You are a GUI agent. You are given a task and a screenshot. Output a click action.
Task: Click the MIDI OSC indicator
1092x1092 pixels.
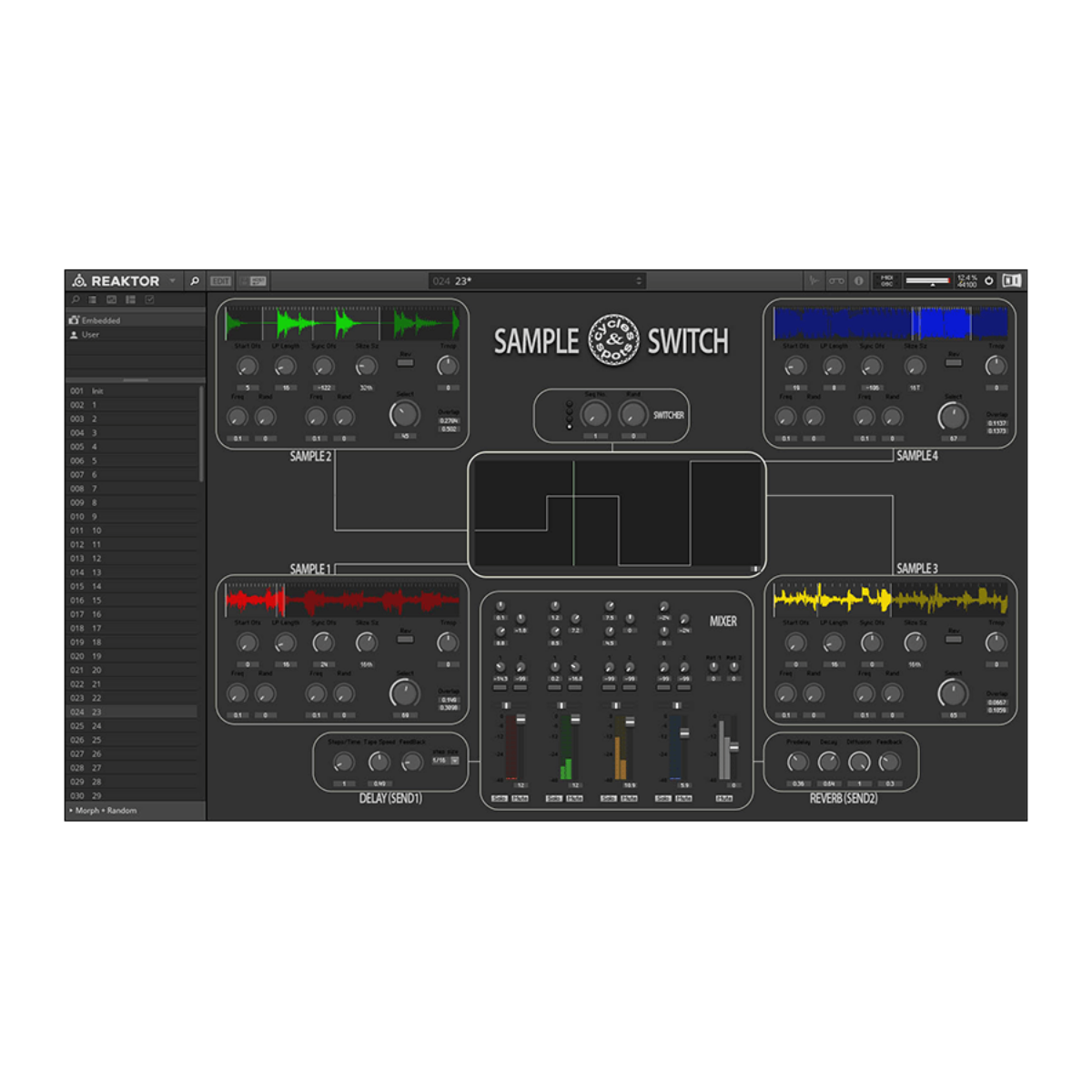[x=886, y=281]
